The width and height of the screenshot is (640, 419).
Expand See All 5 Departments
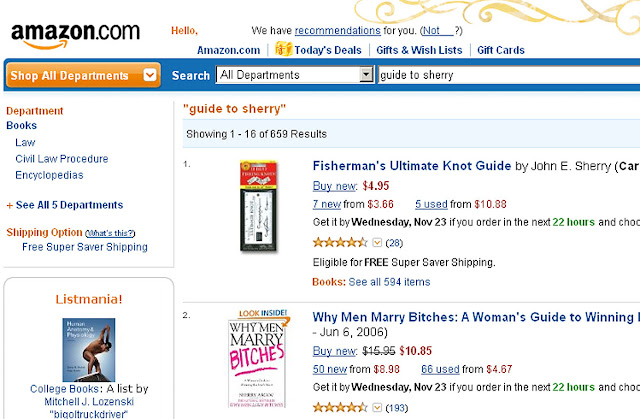[x=65, y=205]
